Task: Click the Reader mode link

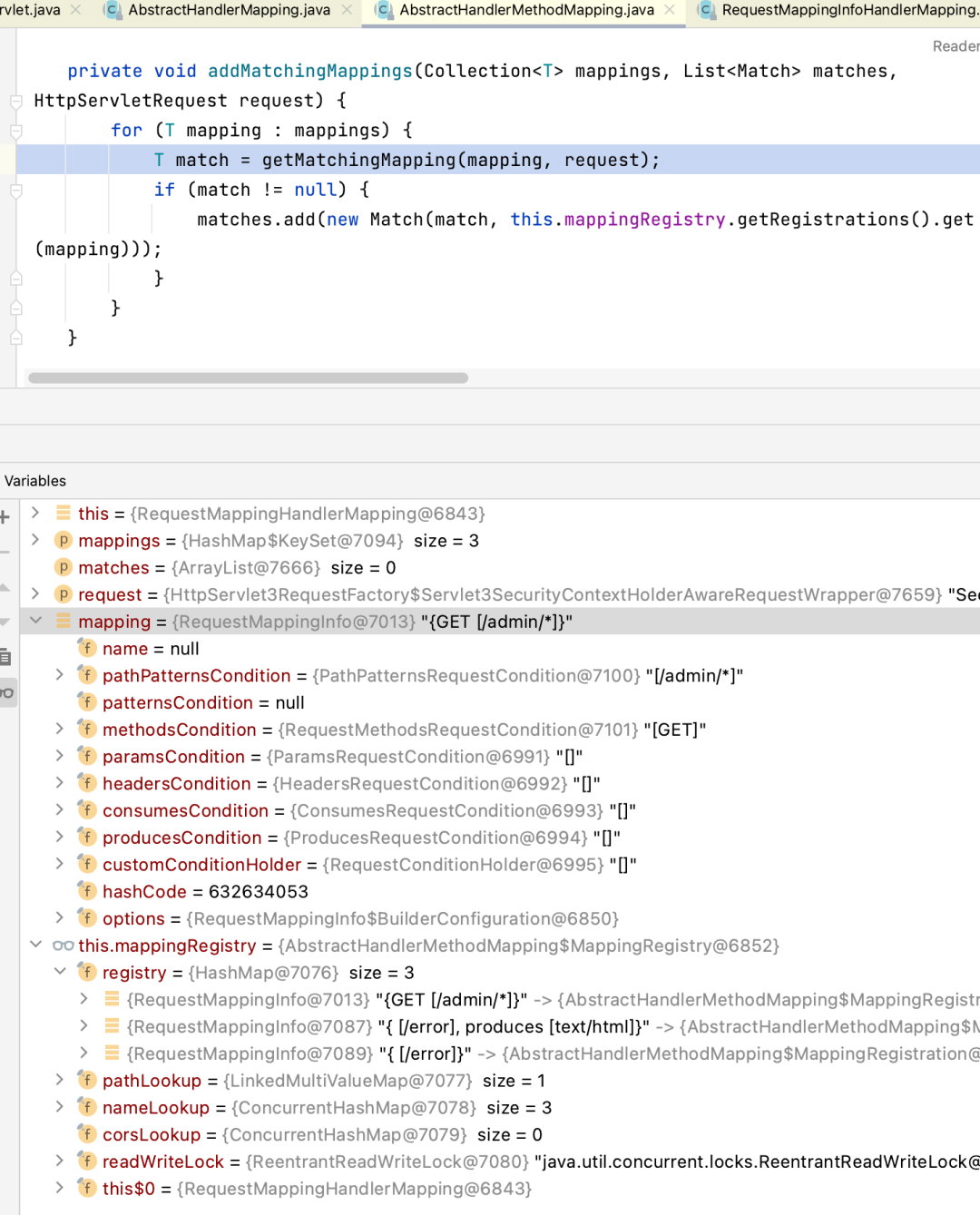Action: click(x=955, y=46)
